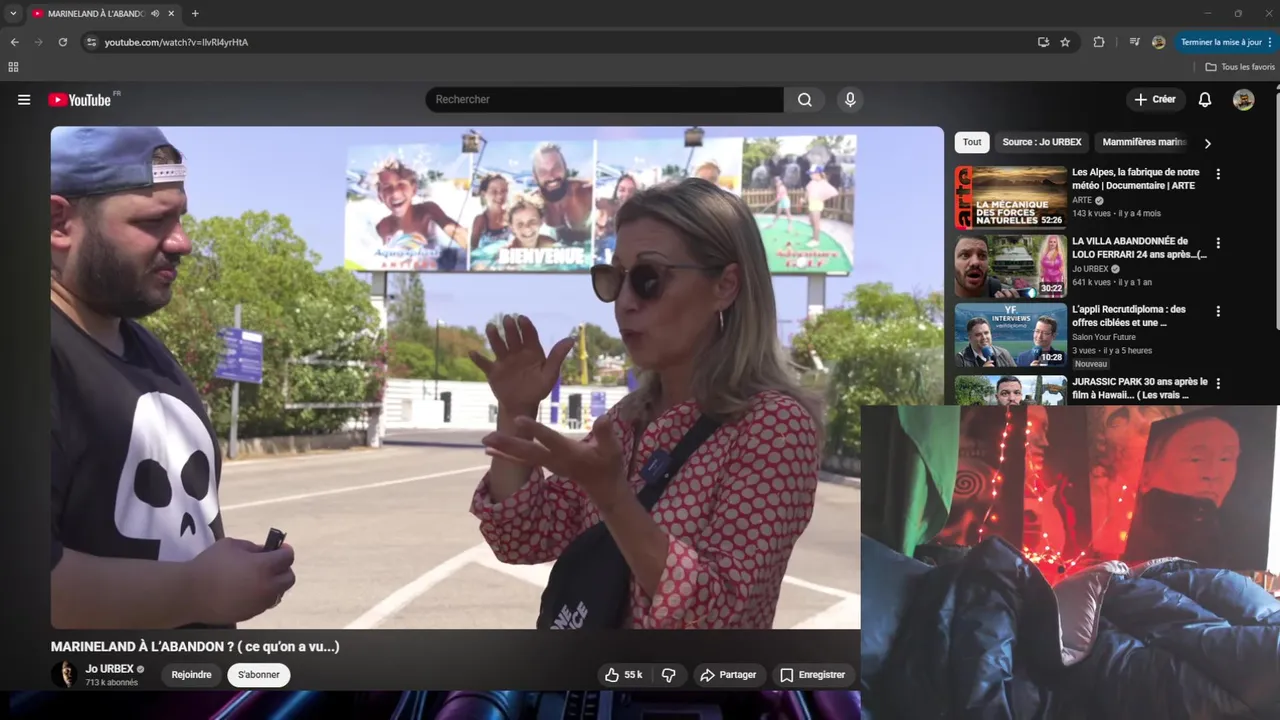Select the Mammifères marins chip
1280x720 pixels.
(1144, 142)
